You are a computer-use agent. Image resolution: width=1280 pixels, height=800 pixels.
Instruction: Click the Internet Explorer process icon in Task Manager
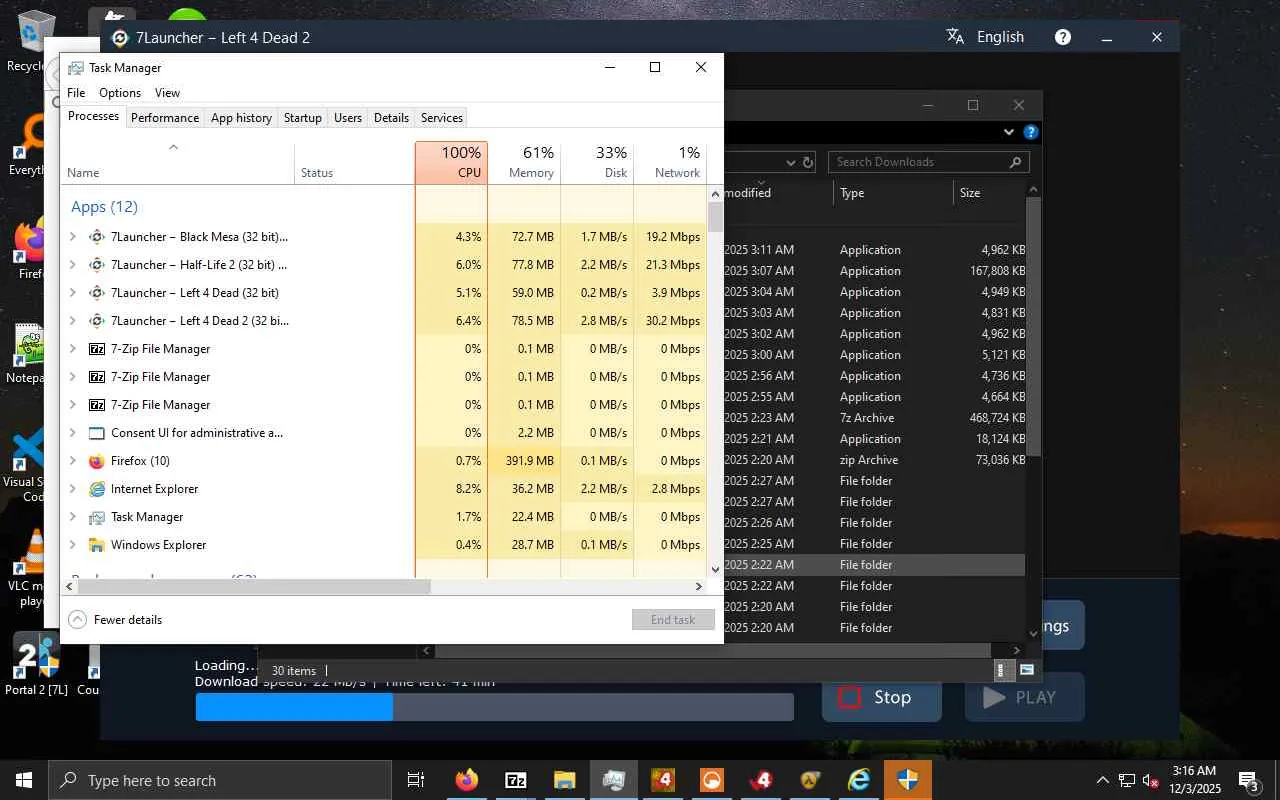(97, 489)
